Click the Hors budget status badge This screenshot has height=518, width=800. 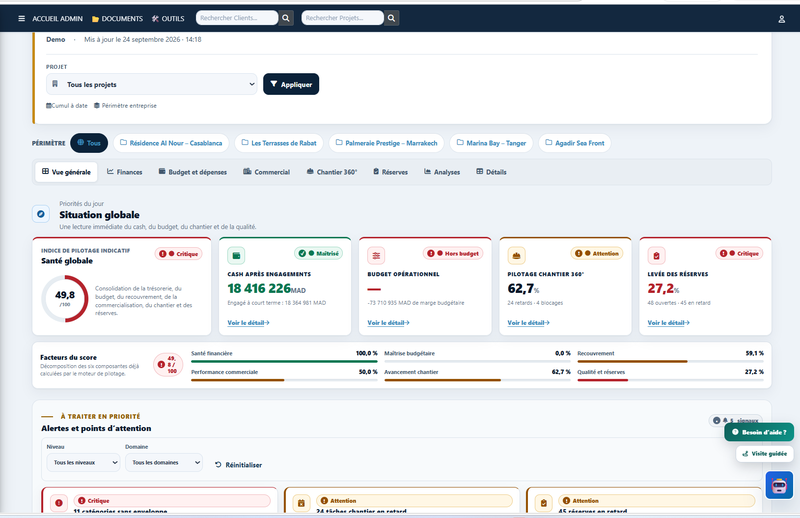(453, 253)
